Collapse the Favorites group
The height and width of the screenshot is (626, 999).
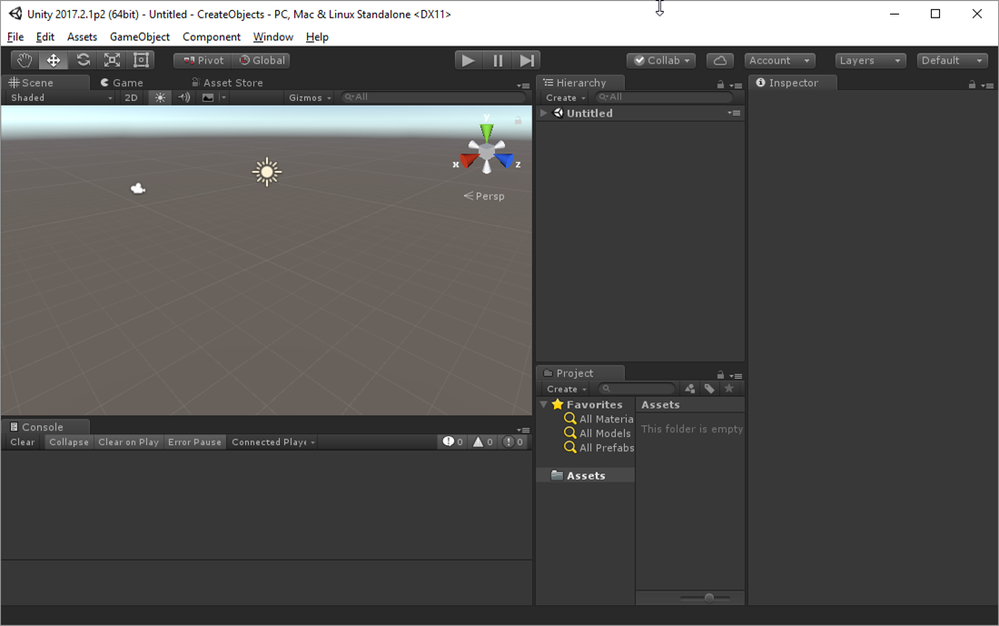click(x=543, y=404)
